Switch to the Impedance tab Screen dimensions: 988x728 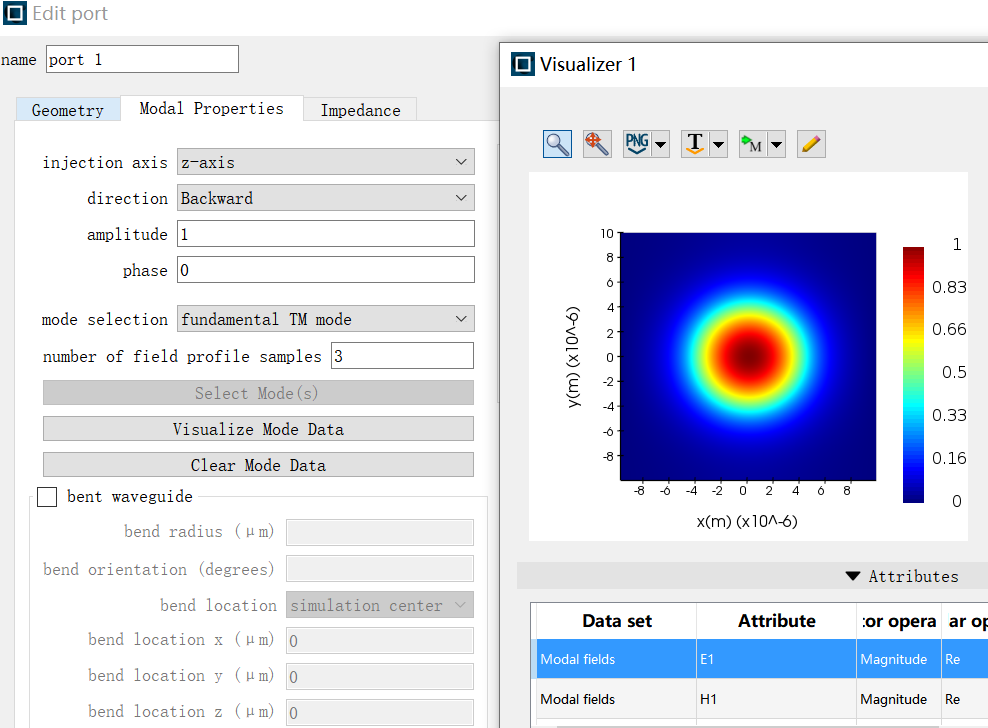coord(360,110)
